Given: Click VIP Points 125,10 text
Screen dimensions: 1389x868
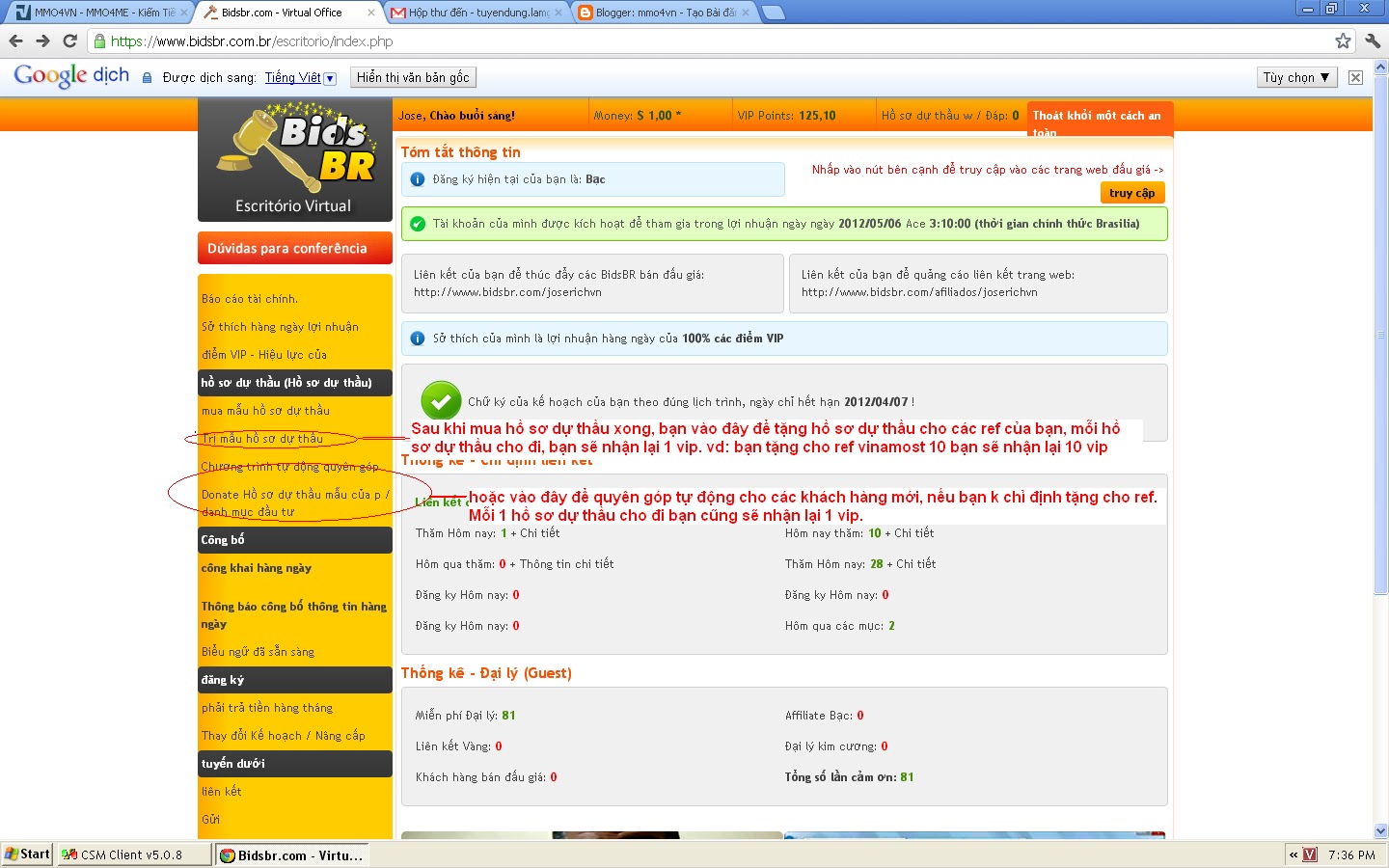Looking at the screenshot, I should [x=787, y=116].
